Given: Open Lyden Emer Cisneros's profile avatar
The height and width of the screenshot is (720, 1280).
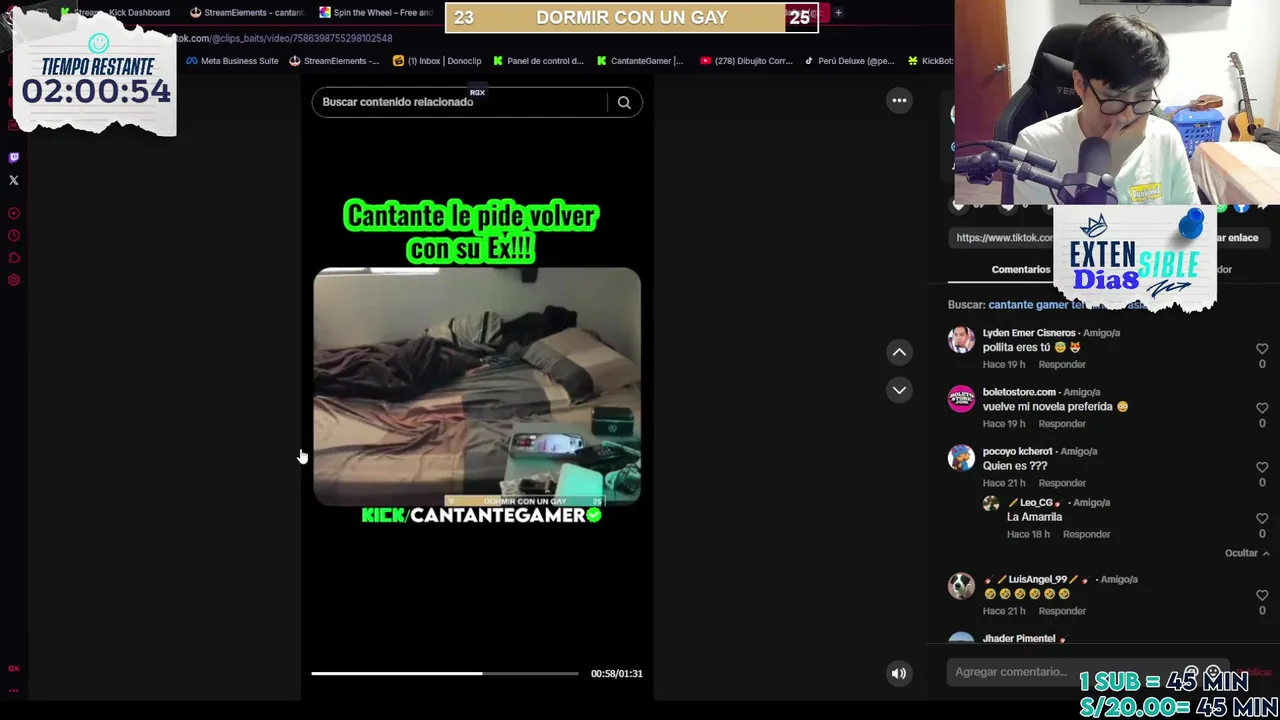Looking at the screenshot, I should click(x=961, y=340).
